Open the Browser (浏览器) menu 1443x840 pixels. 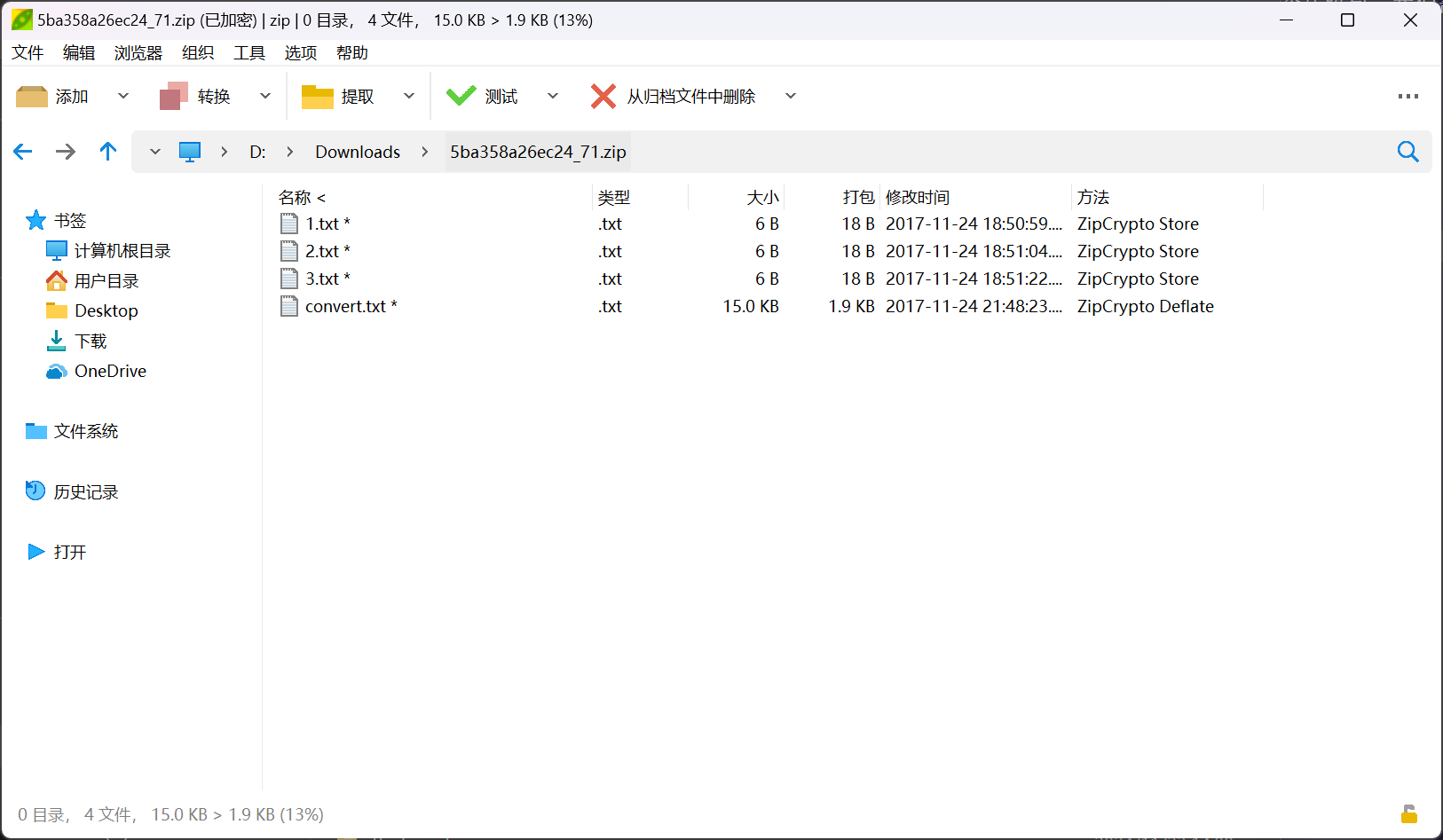coord(138,52)
